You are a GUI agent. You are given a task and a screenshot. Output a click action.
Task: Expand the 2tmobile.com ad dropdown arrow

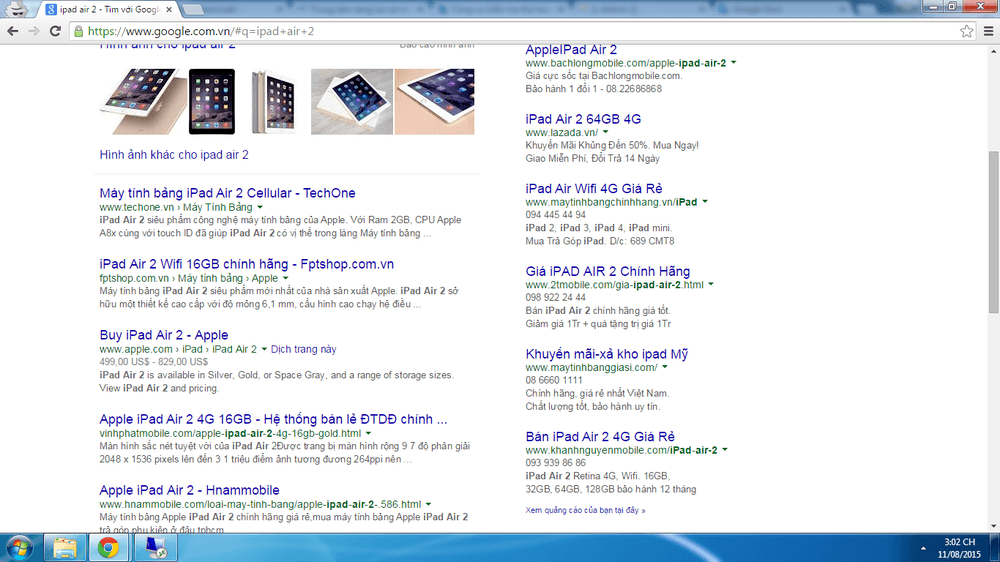tap(711, 285)
